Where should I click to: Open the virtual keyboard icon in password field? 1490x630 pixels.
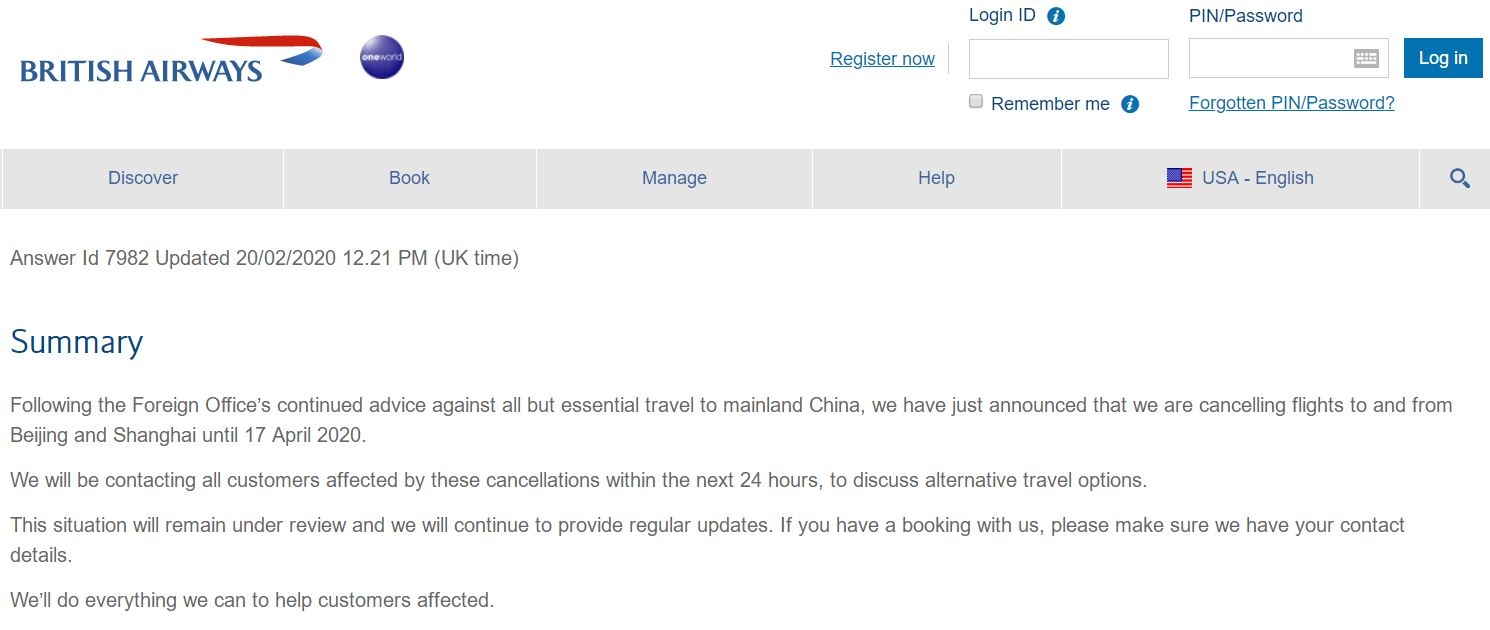(x=1366, y=58)
